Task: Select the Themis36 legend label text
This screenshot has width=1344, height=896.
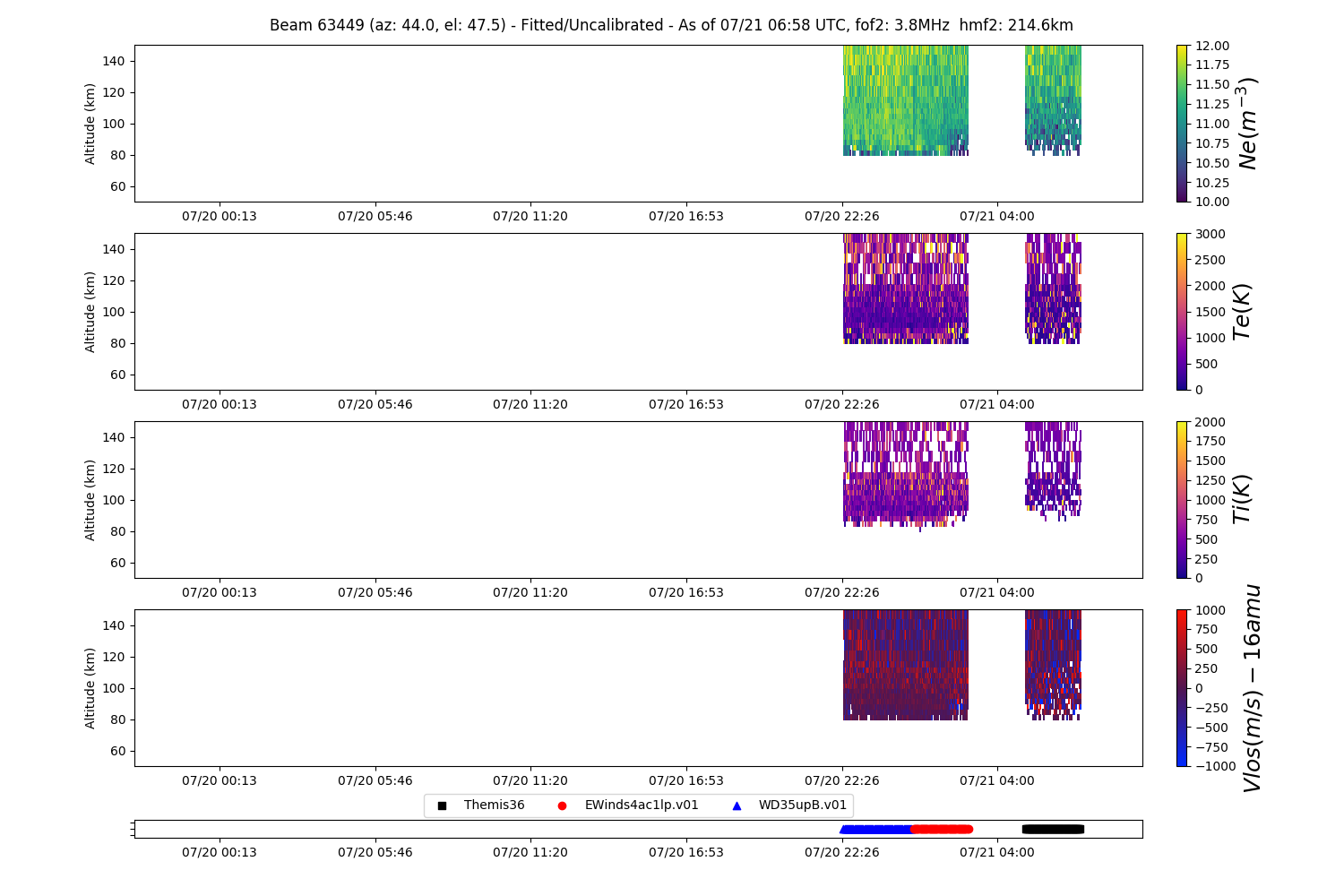Action: click(494, 806)
